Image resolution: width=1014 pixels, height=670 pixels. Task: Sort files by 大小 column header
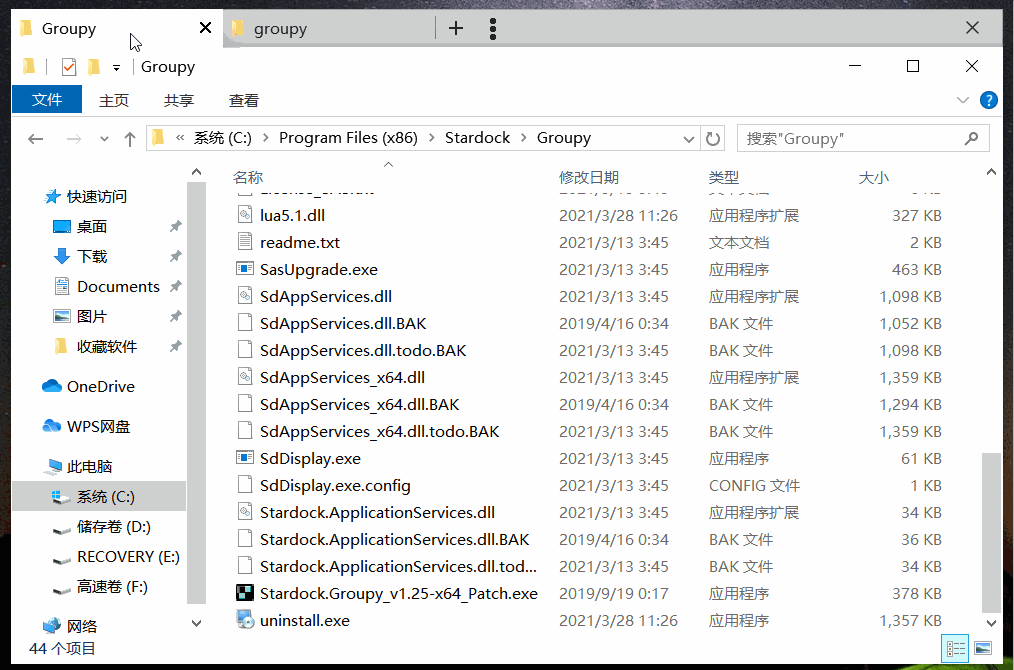tap(874, 177)
